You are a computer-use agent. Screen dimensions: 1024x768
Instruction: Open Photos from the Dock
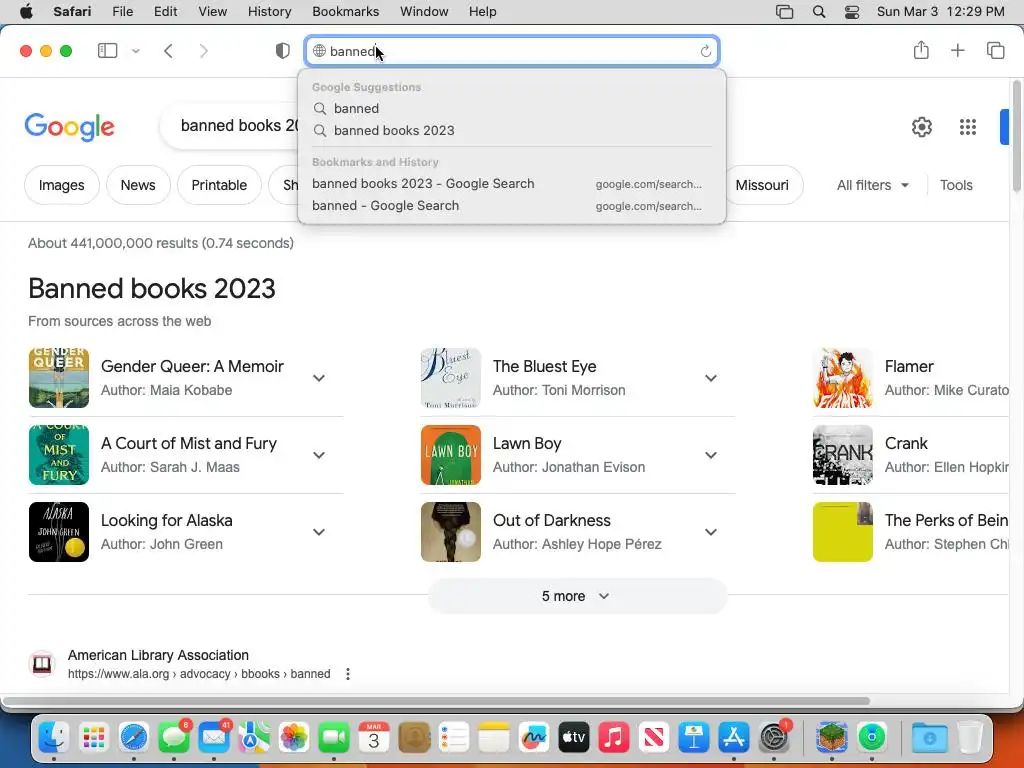tap(294, 738)
